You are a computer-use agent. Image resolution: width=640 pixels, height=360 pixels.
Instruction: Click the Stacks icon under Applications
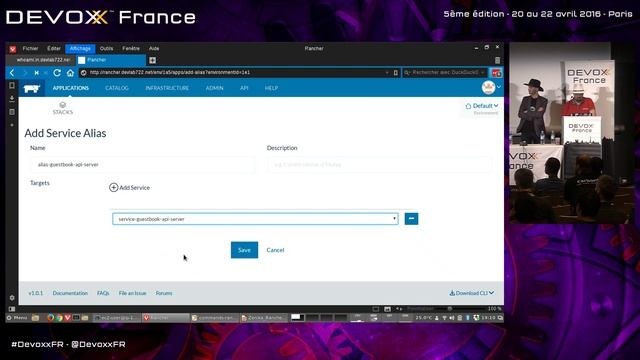(x=62, y=105)
